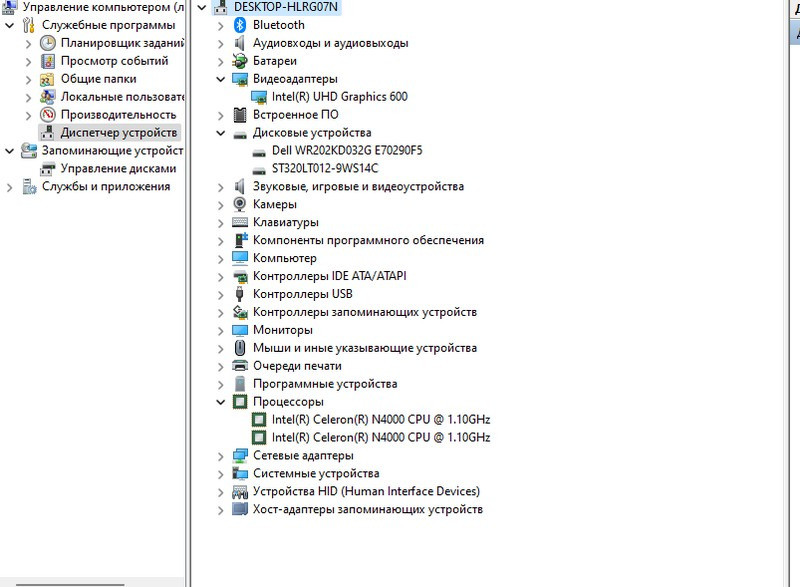Image resolution: width=800 pixels, height=587 pixels.
Task: Click the Очереди печати printer icon
Action: point(240,366)
